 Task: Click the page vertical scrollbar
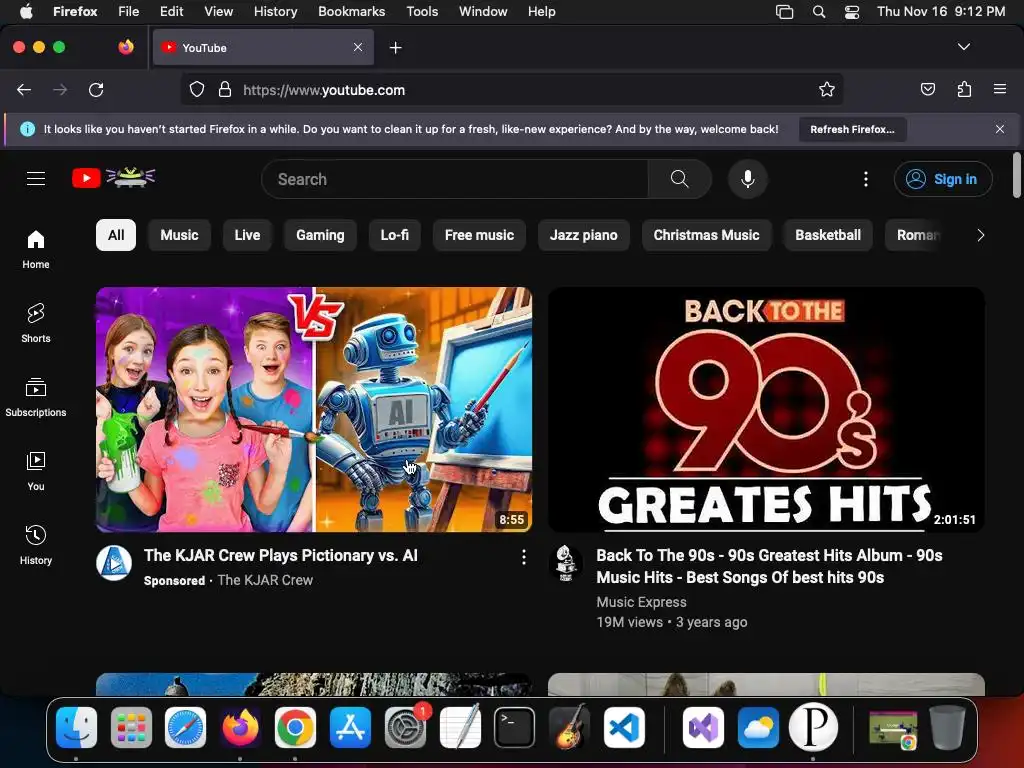tap(1016, 175)
